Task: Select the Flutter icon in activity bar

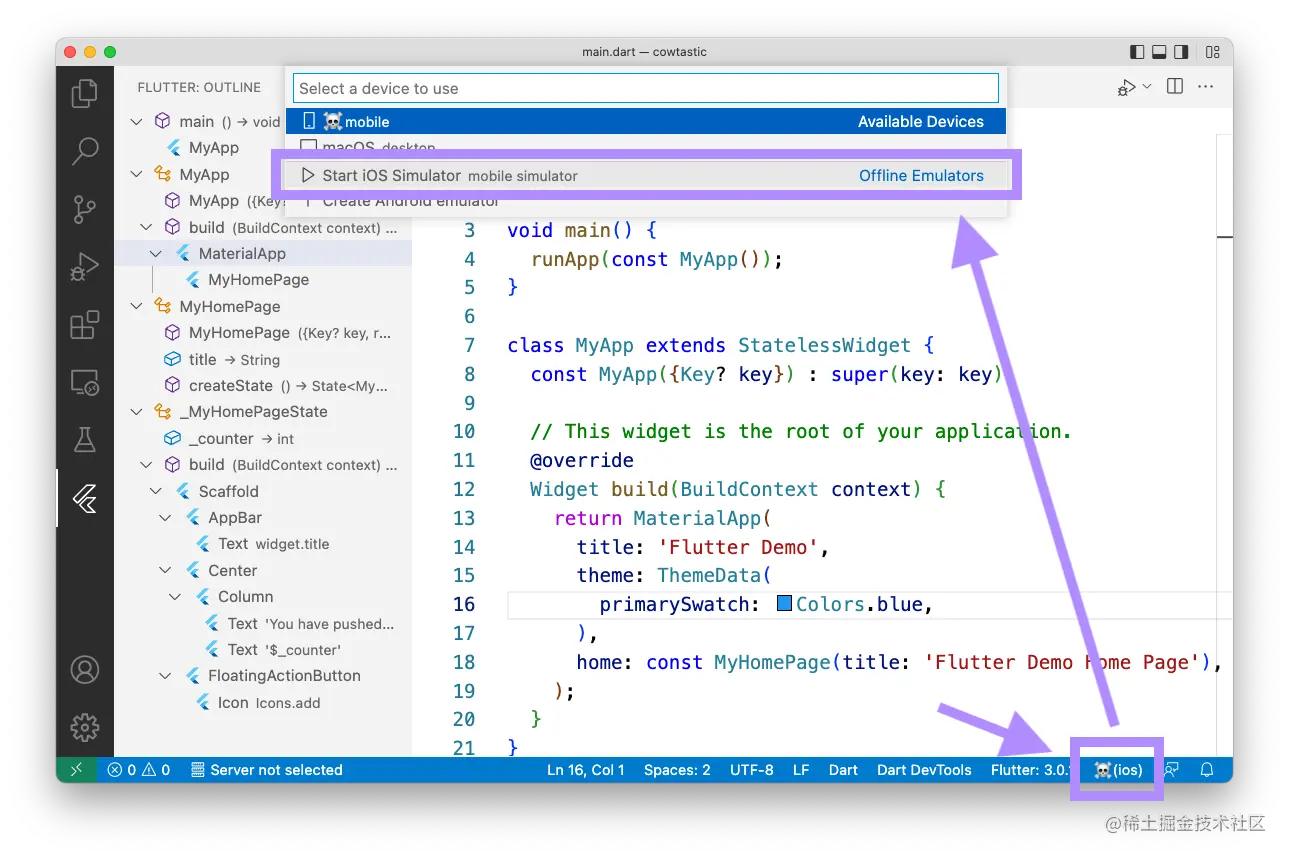Action: (85, 497)
